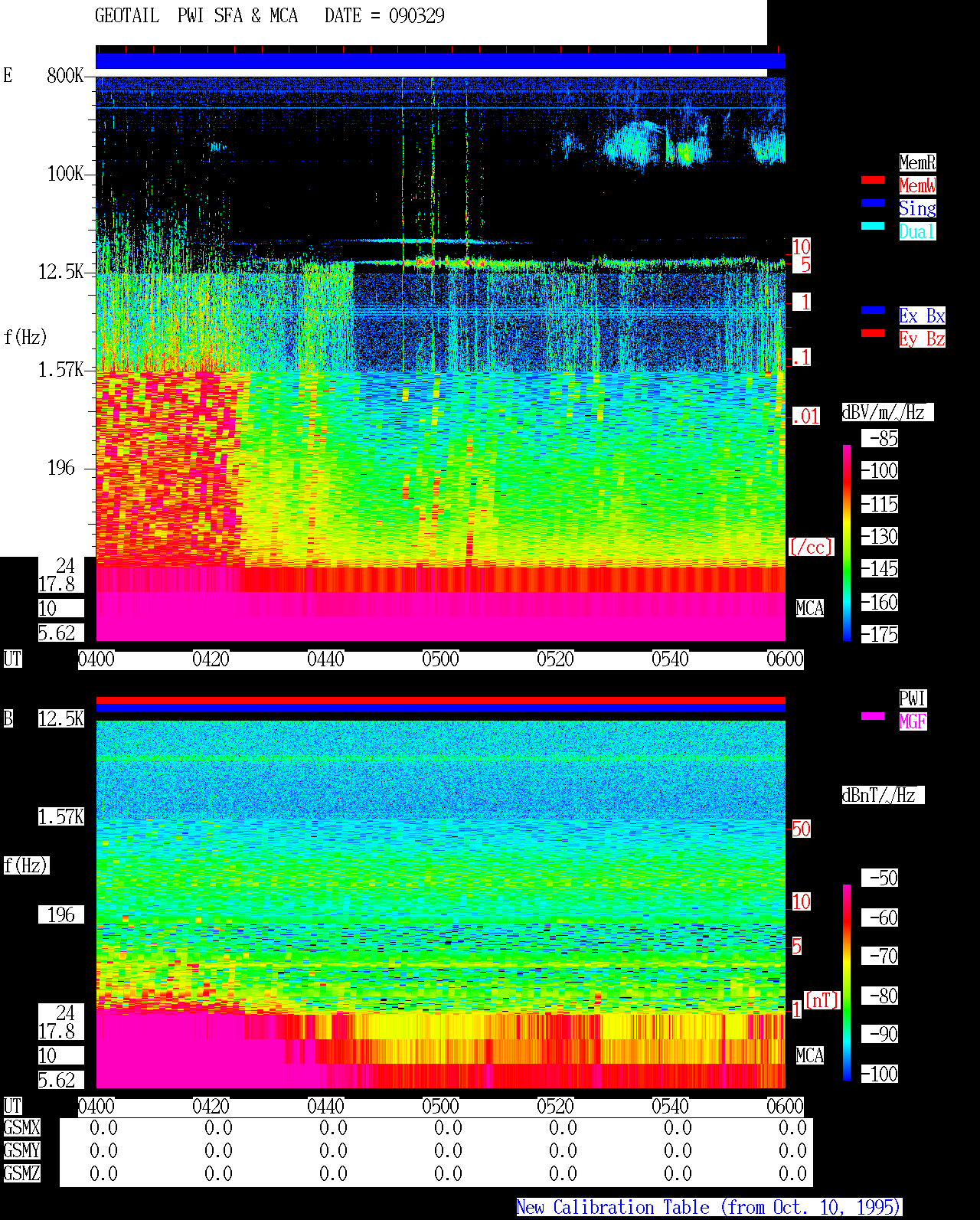
Task: Click the magenta MGF legend swatch
Action: pyautogui.click(x=873, y=716)
